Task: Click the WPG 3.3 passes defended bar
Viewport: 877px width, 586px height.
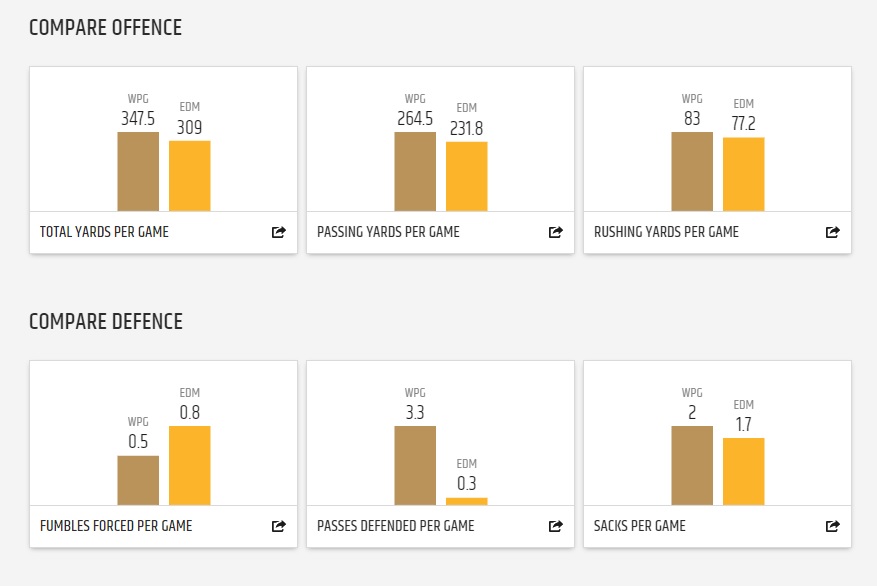Action: click(x=415, y=465)
